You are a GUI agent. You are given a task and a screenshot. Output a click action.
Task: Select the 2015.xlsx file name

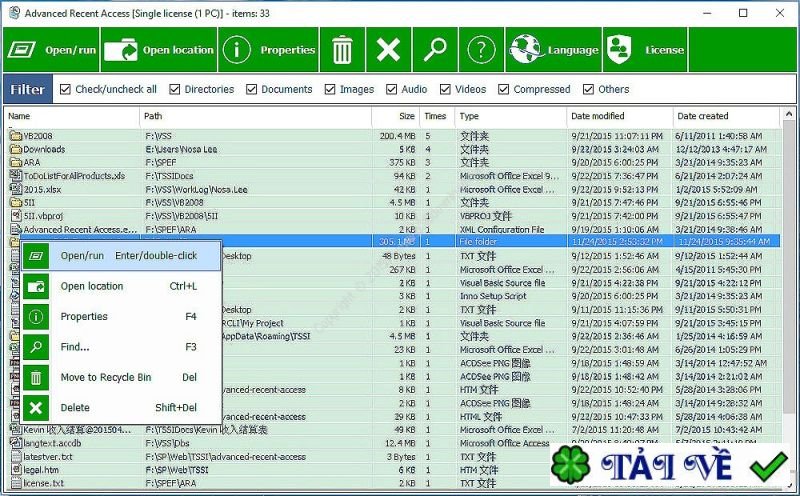(x=42, y=189)
